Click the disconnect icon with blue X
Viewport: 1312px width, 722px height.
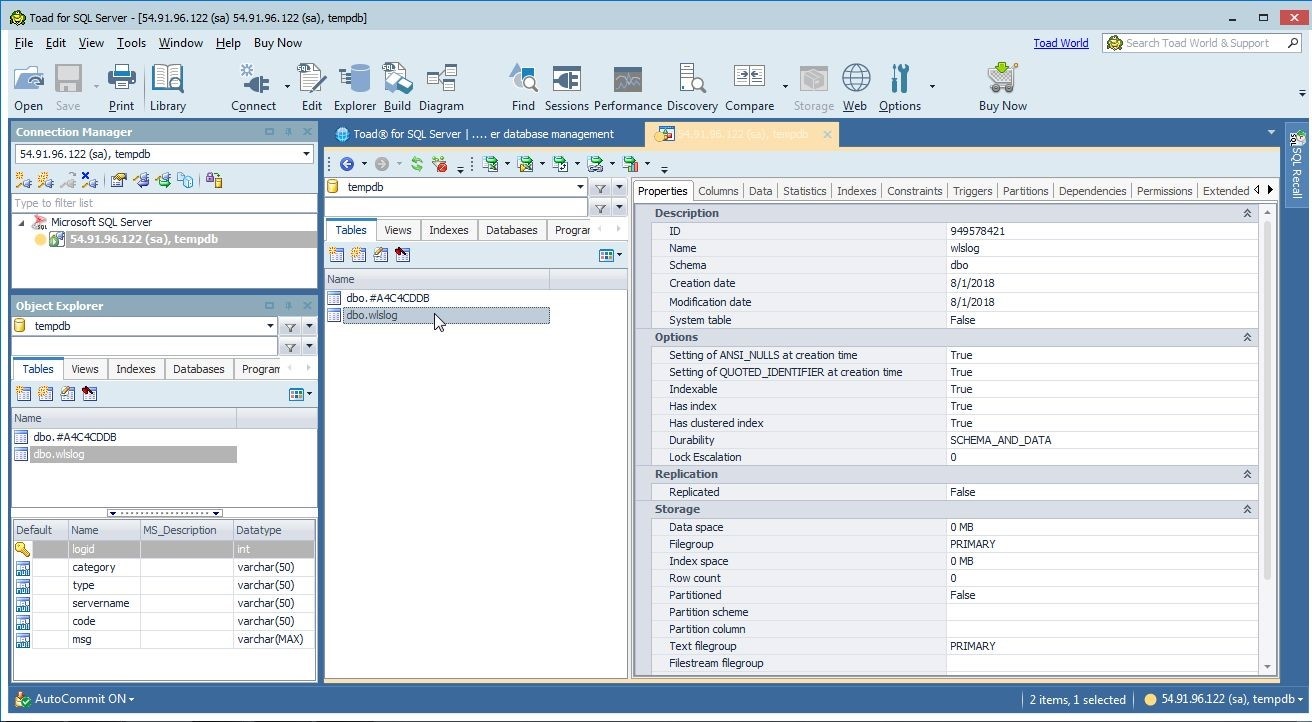pyautogui.click(x=89, y=180)
